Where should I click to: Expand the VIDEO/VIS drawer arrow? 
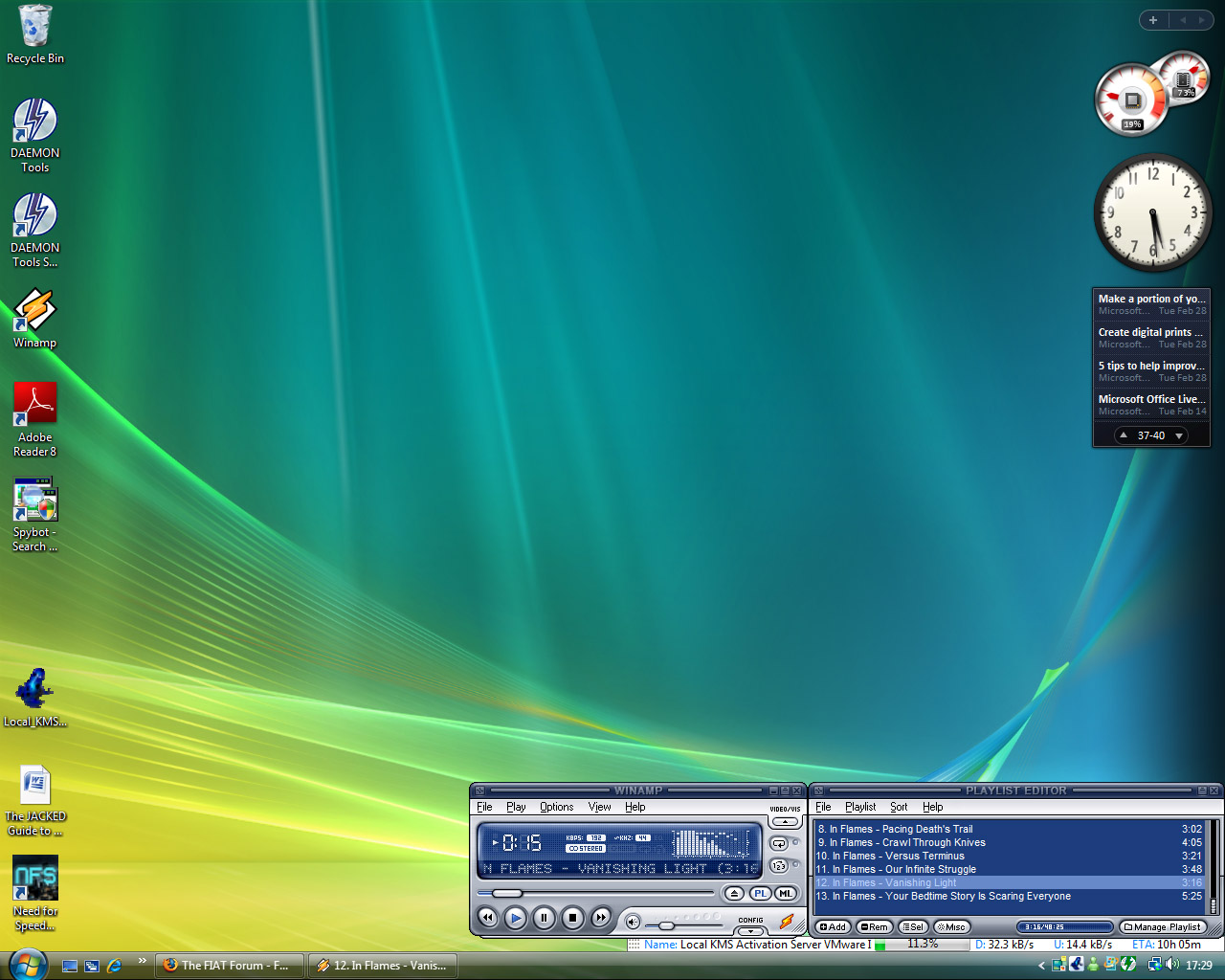click(x=785, y=821)
